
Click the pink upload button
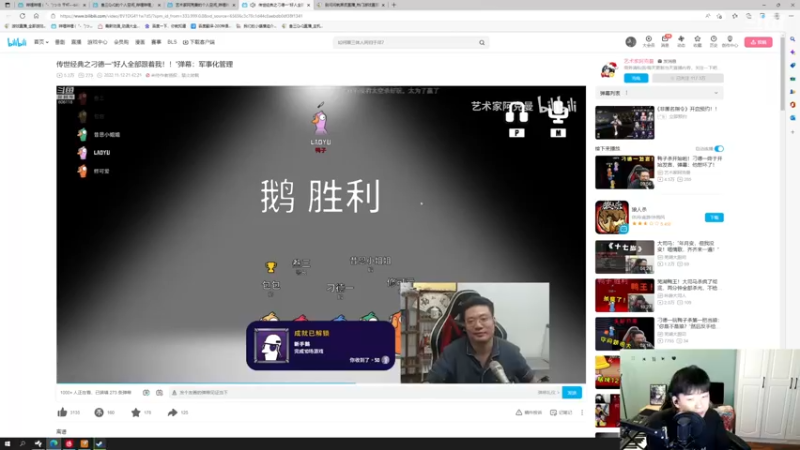click(758, 42)
